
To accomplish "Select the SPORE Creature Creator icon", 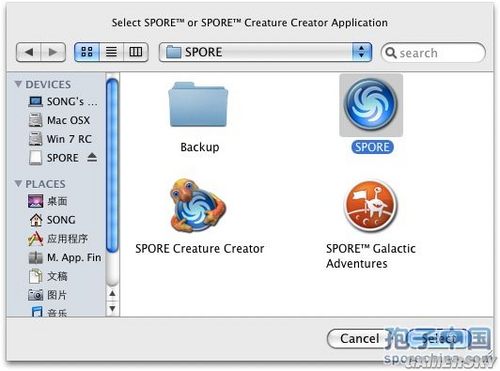I will point(198,205).
